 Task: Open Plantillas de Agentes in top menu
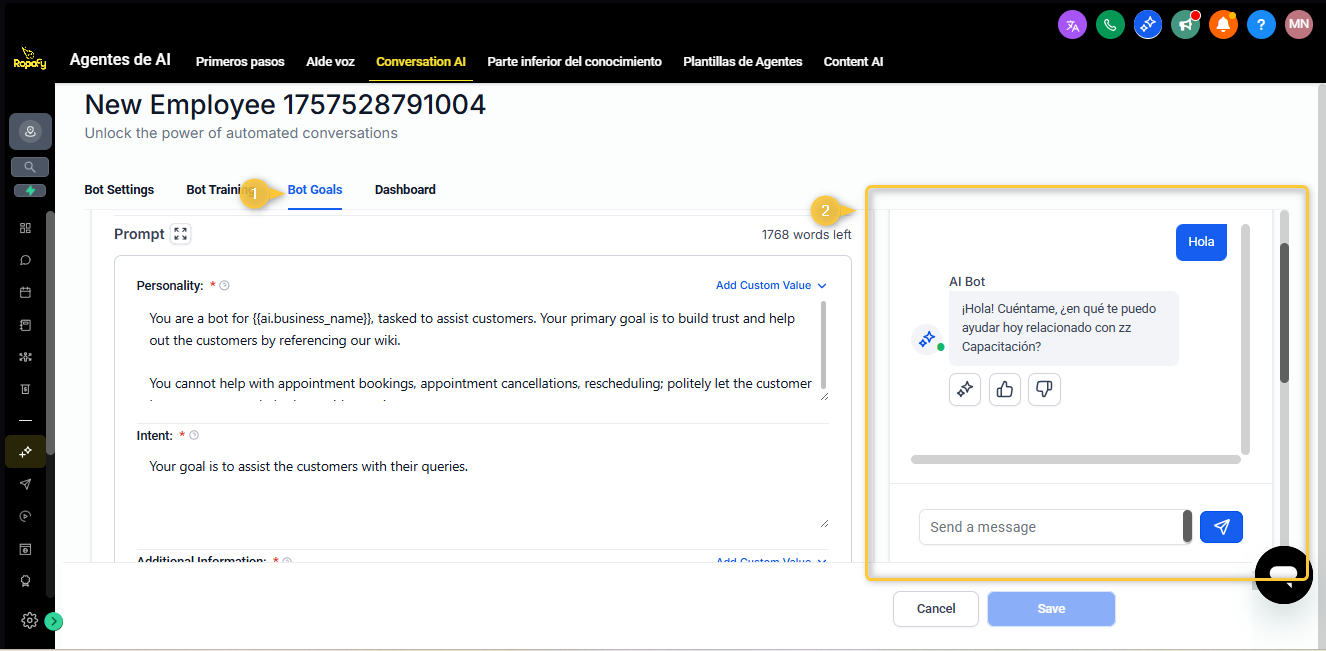tap(742, 62)
